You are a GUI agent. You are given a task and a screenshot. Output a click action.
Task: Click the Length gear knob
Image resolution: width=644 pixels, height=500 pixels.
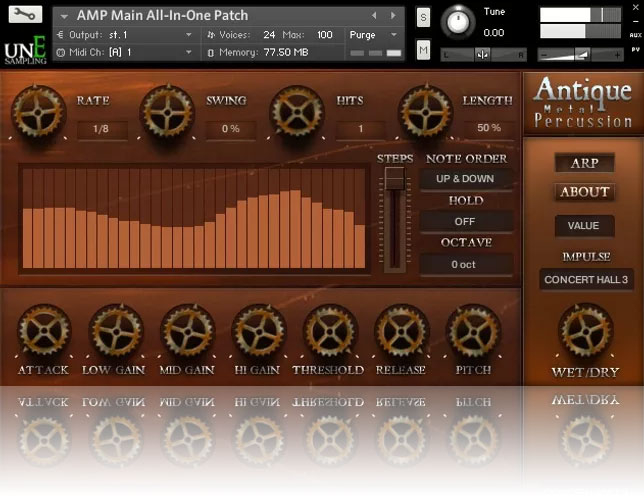pos(426,112)
